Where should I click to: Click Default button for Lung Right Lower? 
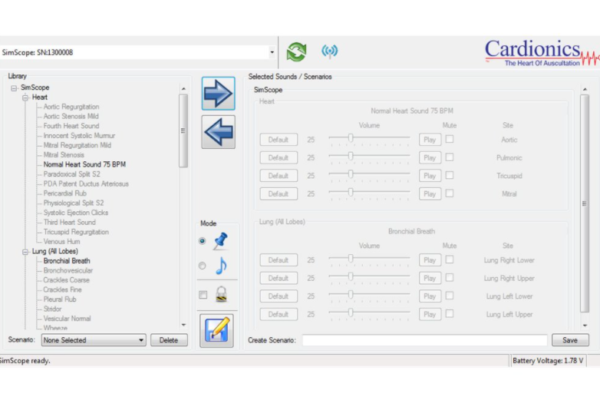coord(278,260)
